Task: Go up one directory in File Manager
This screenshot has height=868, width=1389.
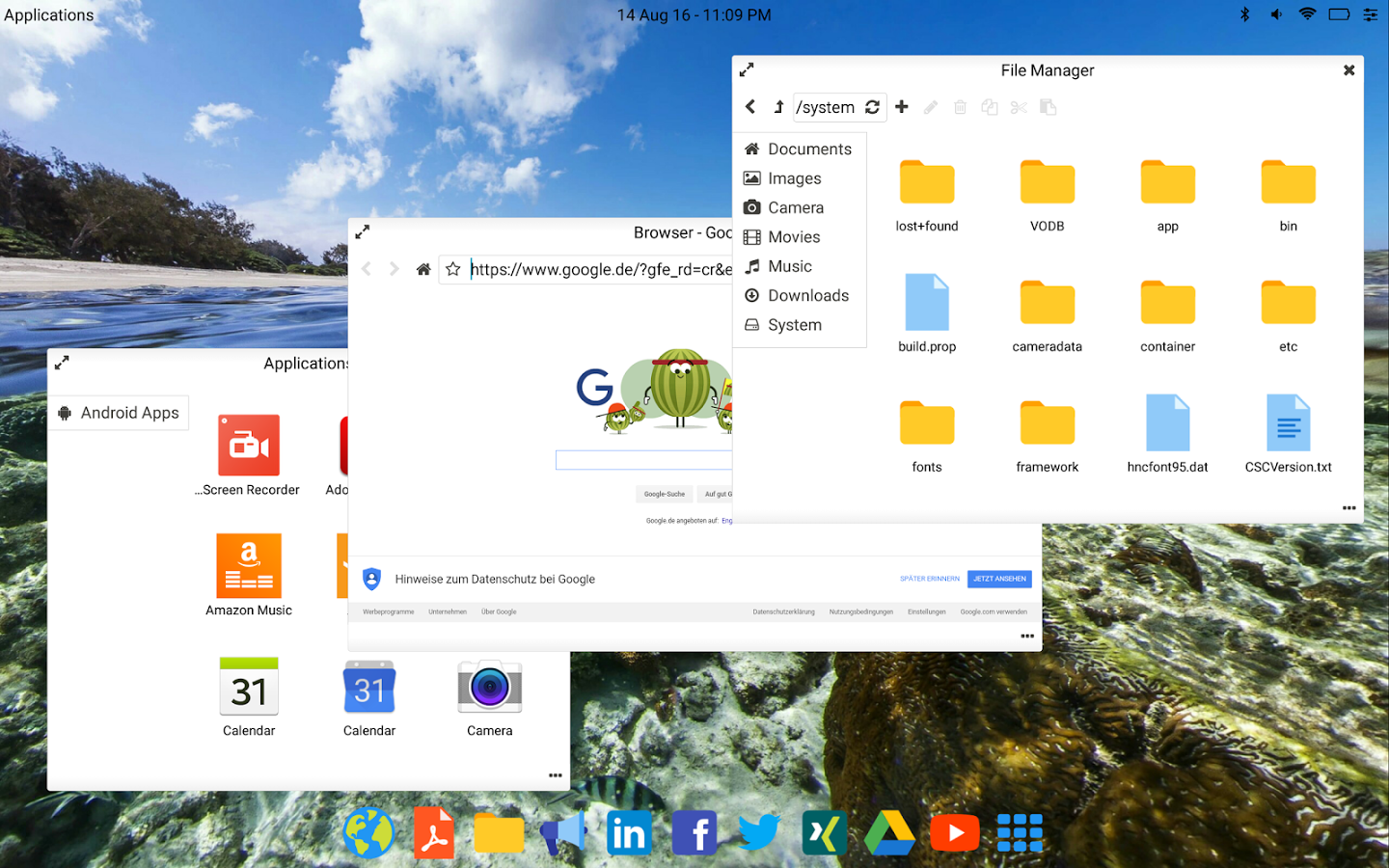Action: (778, 107)
